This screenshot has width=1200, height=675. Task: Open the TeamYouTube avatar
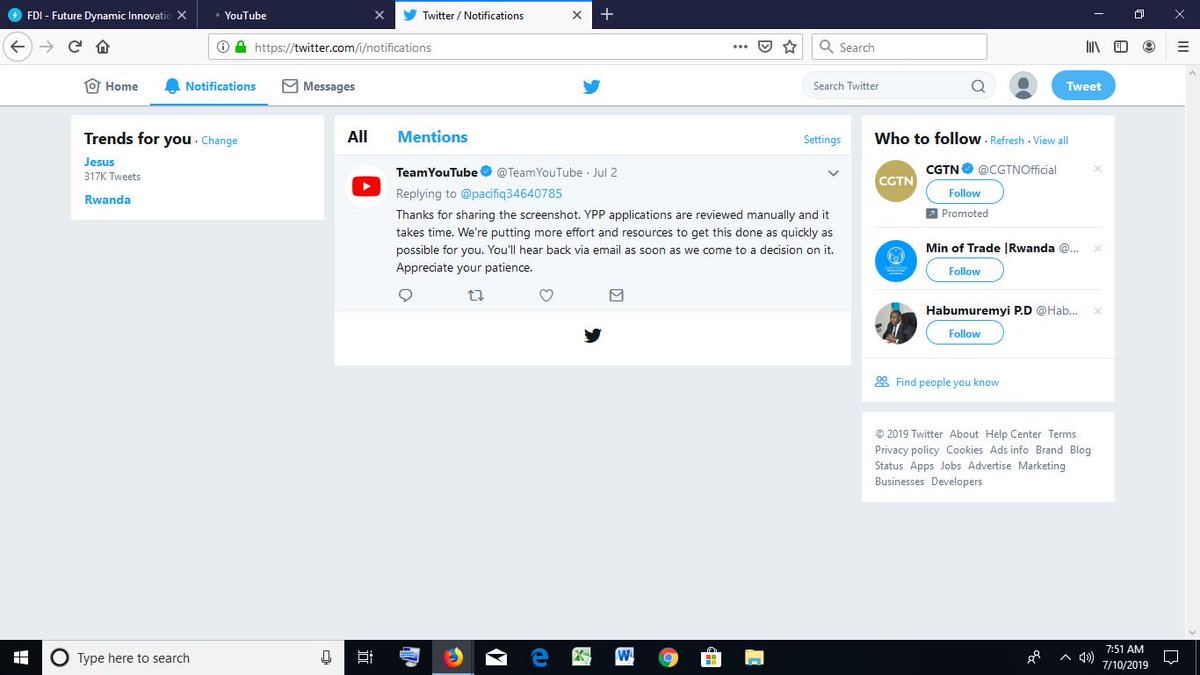(x=365, y=186)
